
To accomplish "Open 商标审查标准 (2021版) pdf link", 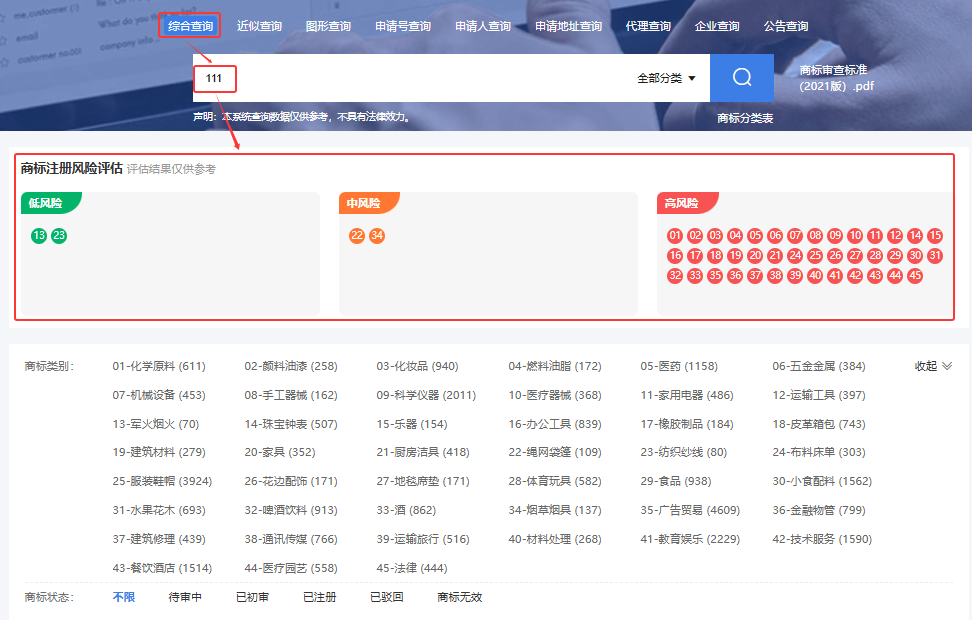I will tap(836, 78).
